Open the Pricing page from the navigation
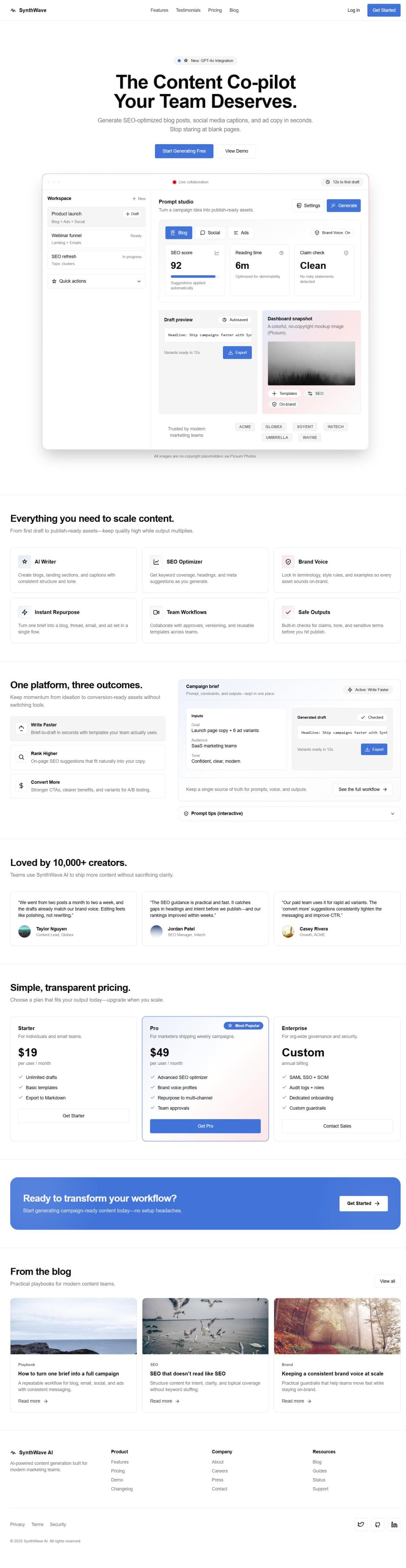Screen dimensions: 406x1568 215,10
